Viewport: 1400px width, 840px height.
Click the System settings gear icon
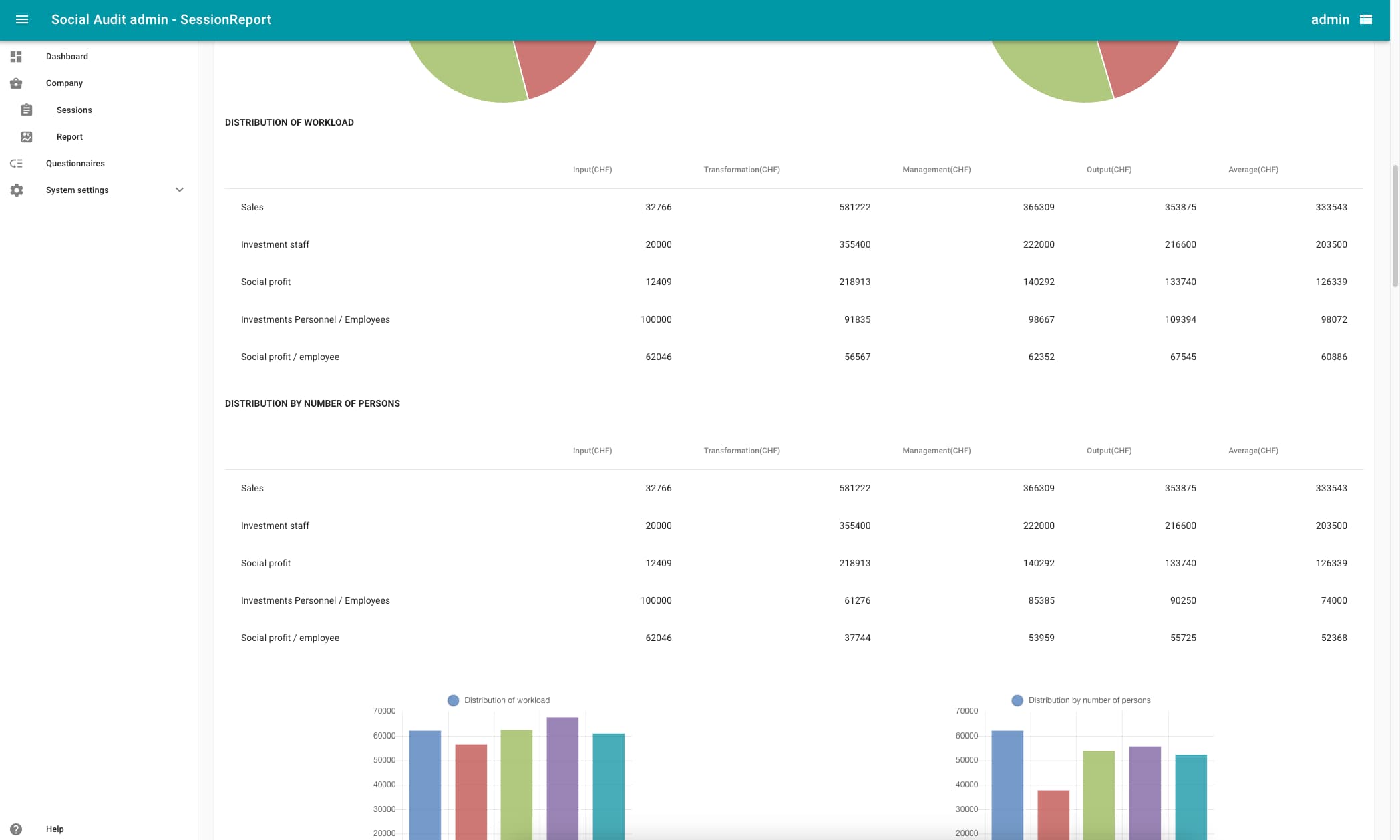[x=16, y=190]
